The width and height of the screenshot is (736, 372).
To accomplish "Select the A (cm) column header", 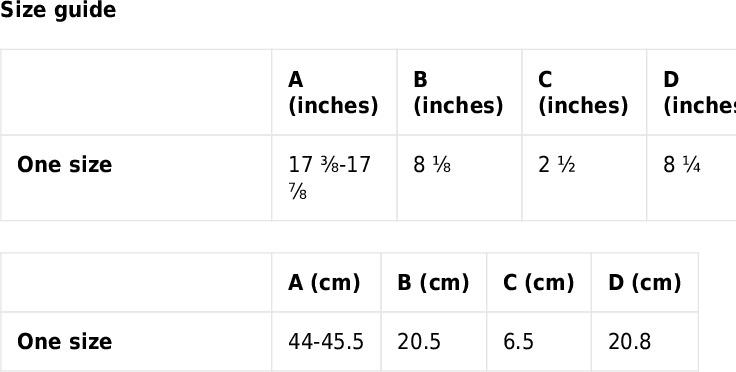I will 326,282.
